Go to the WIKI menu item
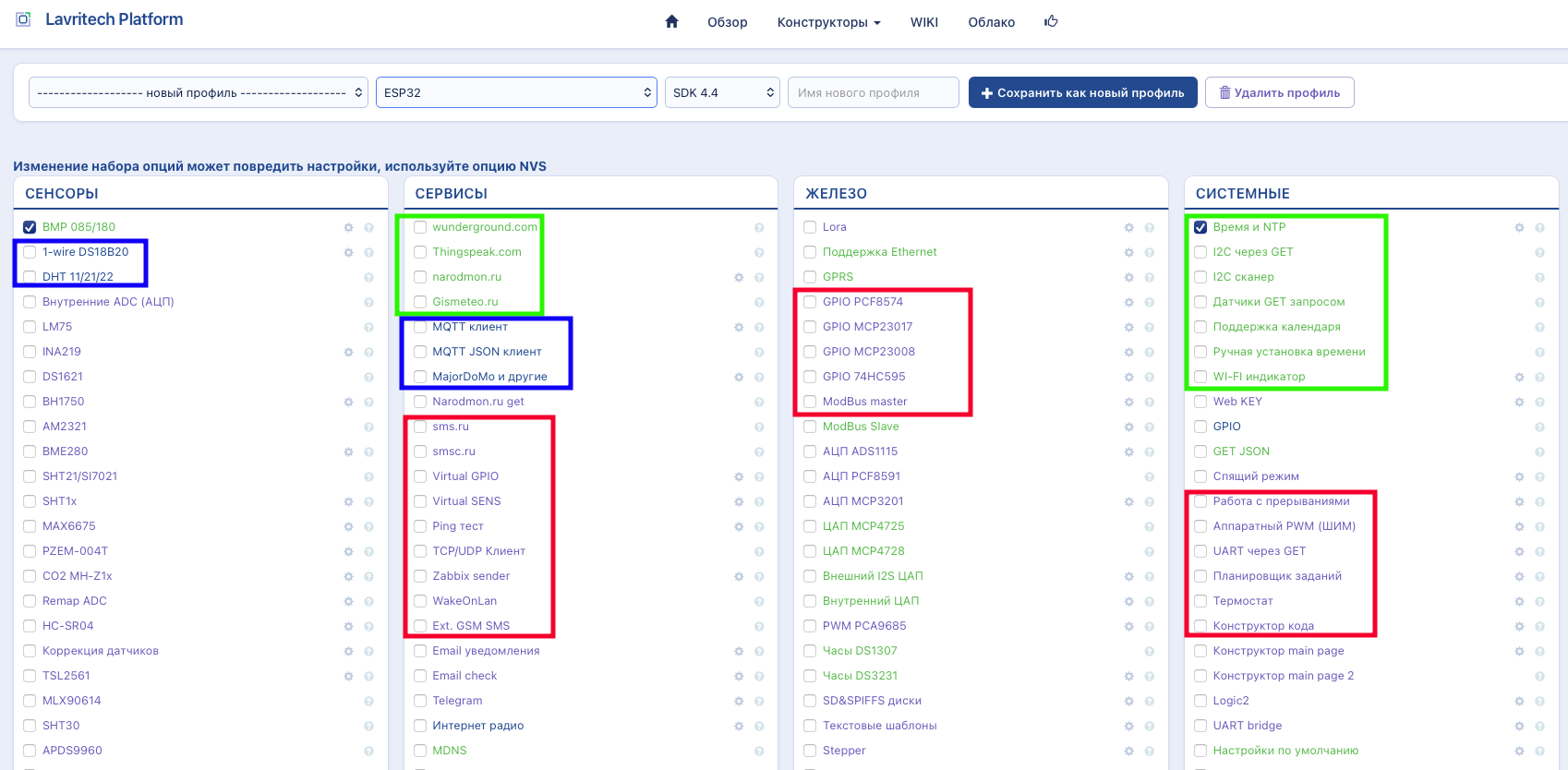 923,22
